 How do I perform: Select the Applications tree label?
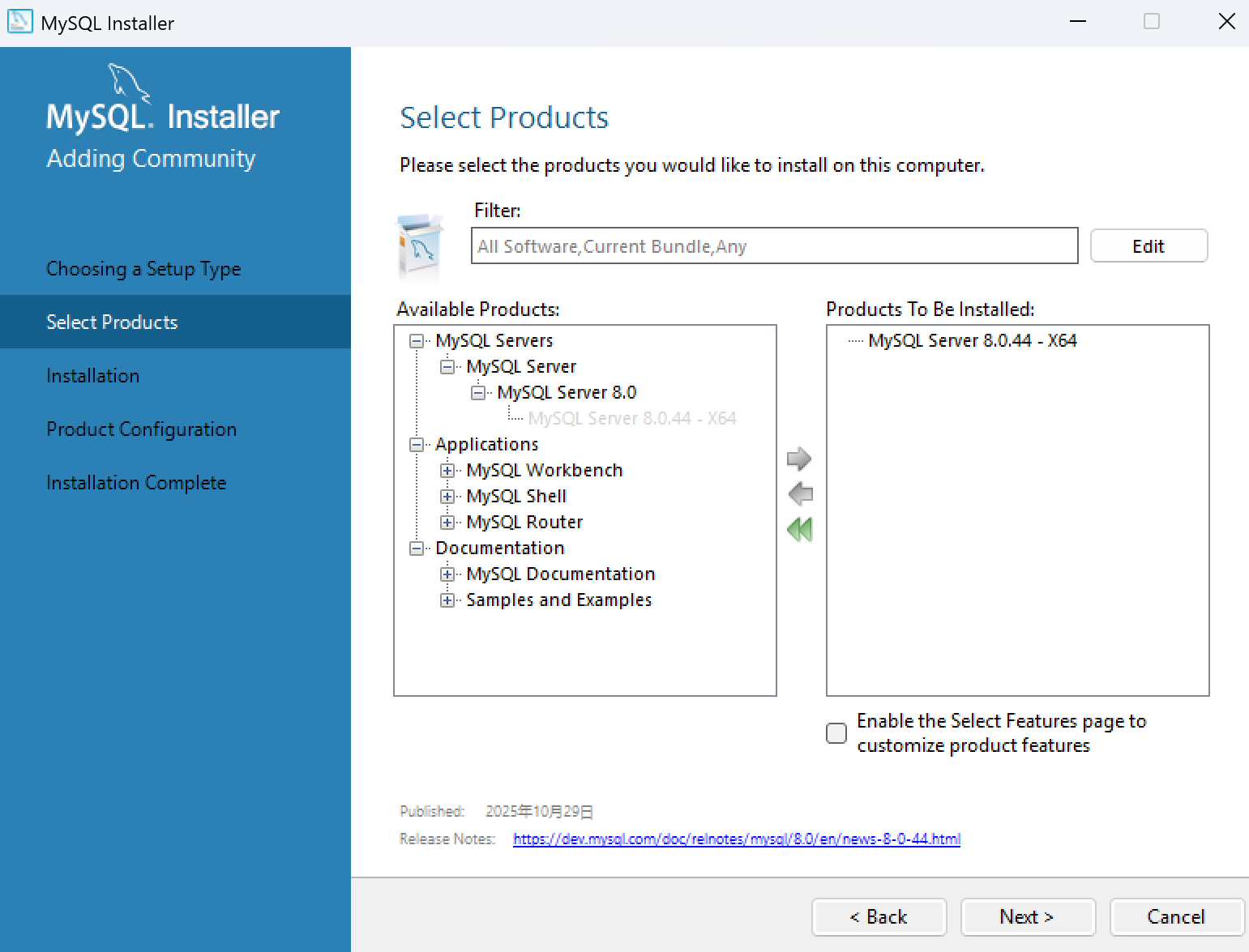[x=486, y=445]
